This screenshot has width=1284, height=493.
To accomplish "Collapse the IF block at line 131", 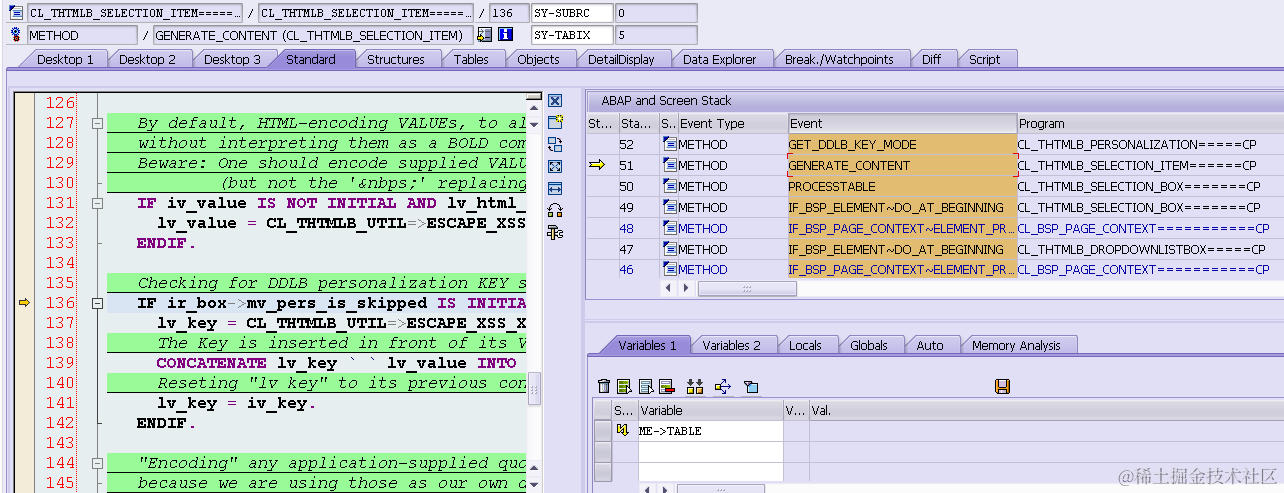I will [x=97, y=203].
